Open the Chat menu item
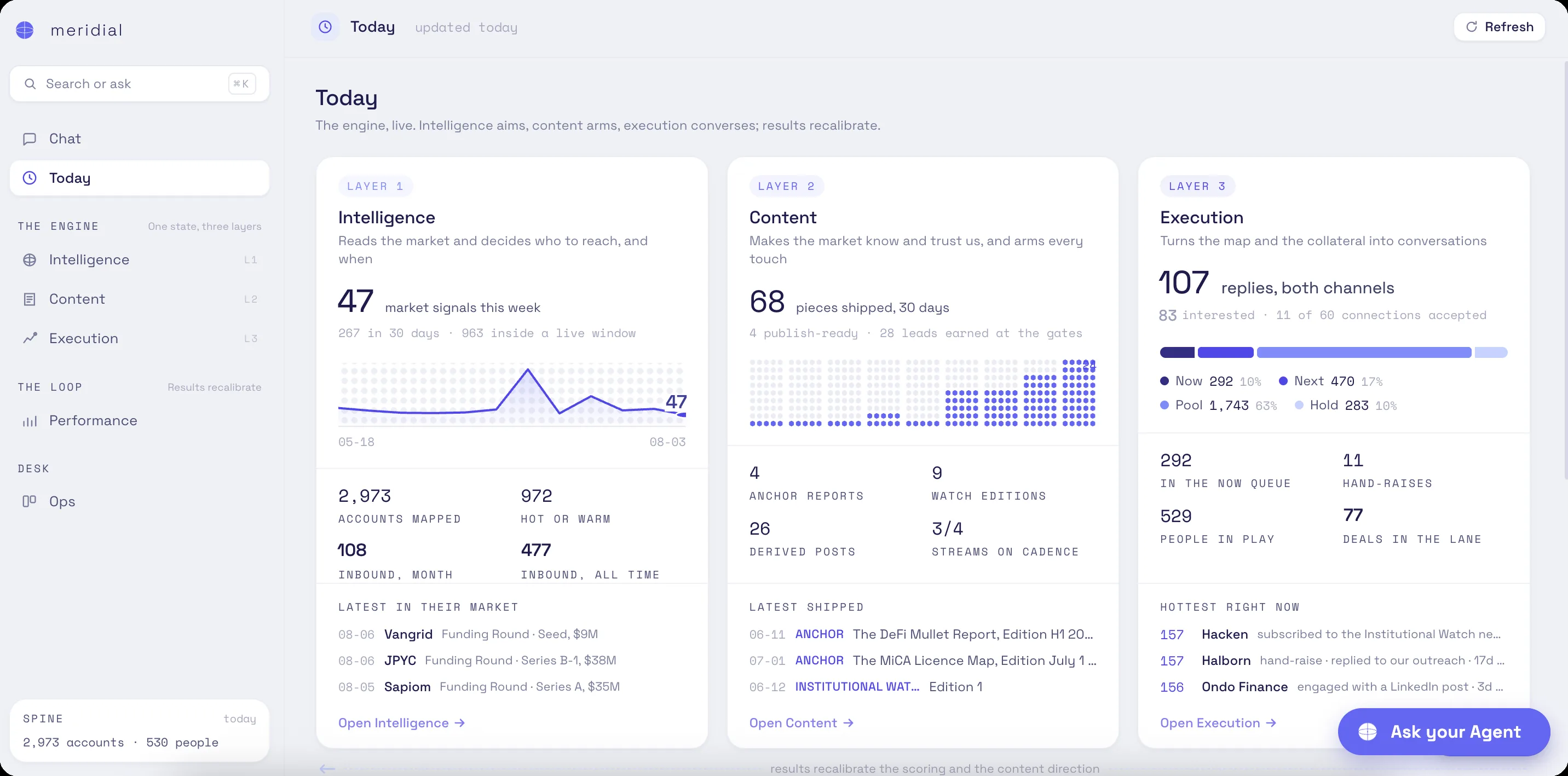Image resolution: width=1568 pixels, height=776 pixels. tap(140, 139)
